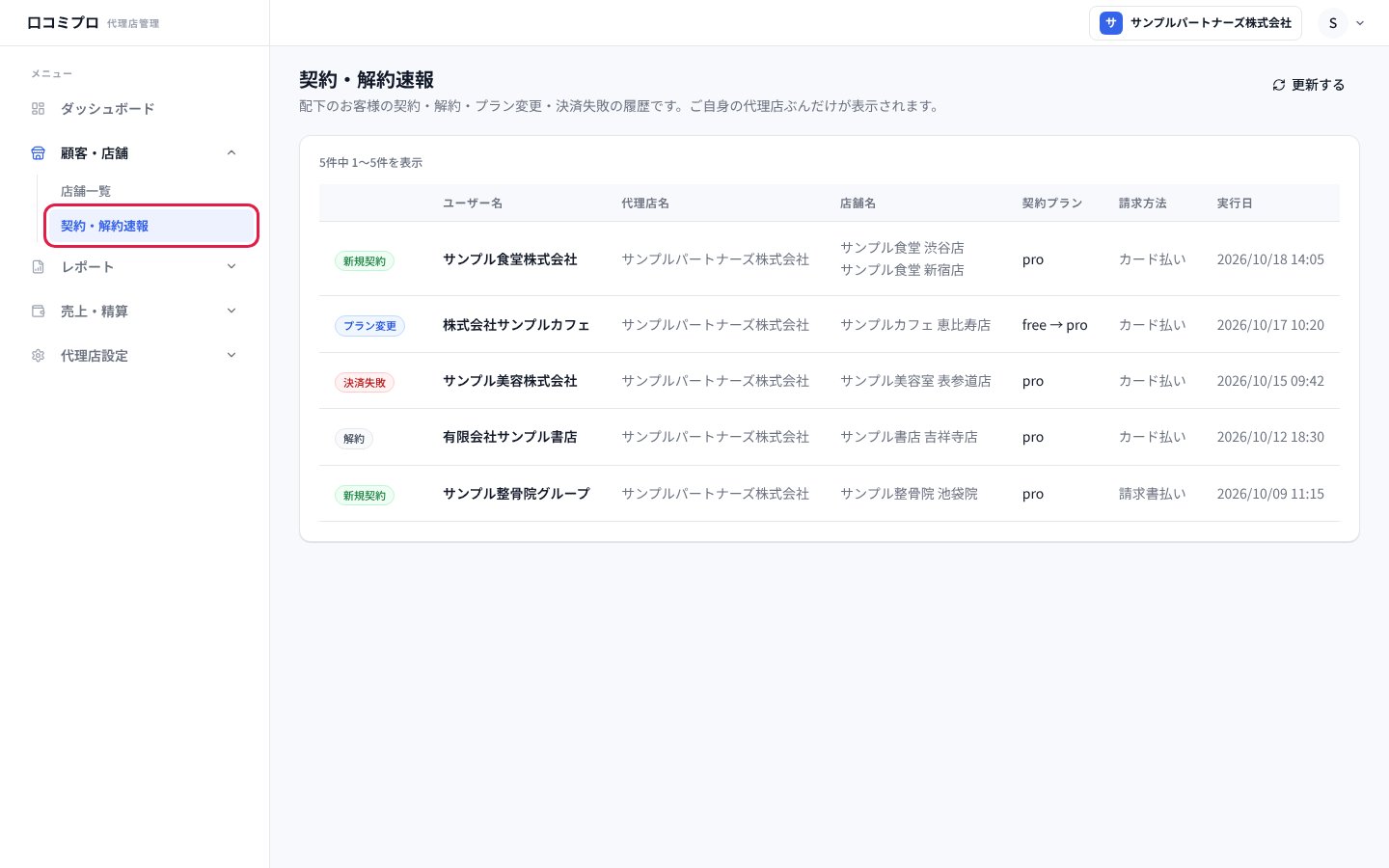Viewport: 1389px width, 868px height.
Task: Expand the 売上・精算 menu chevron
Action: pyautogui.click(x=231, y=312)
